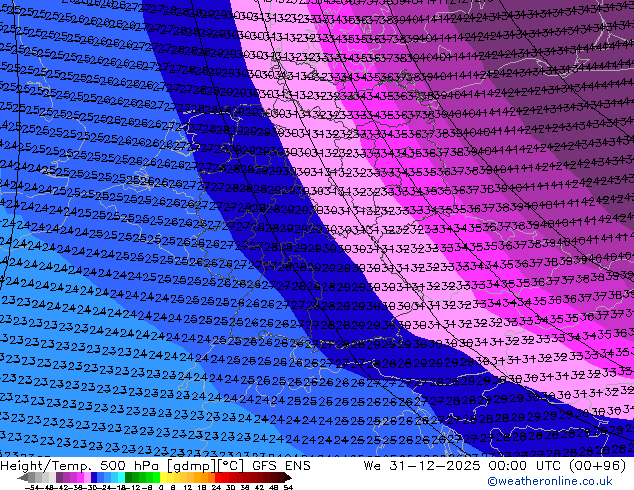
Task: Click the '[°C]' unit label
Action: [x=231, y=466]
